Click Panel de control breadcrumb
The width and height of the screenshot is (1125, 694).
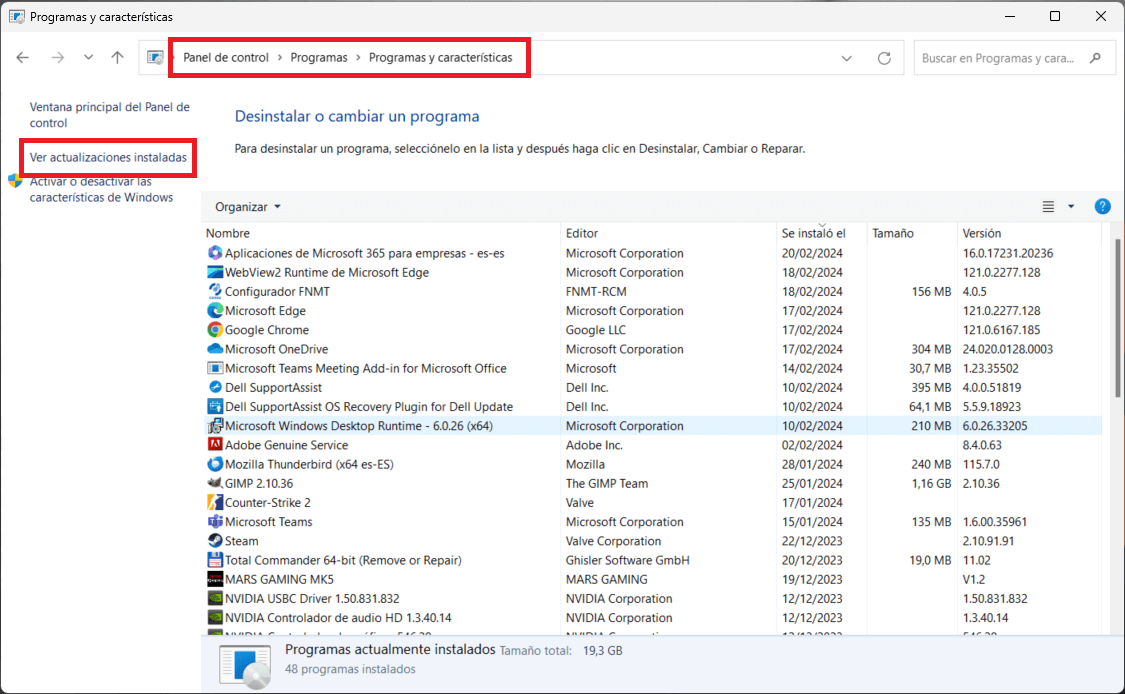tap(225, 57)
